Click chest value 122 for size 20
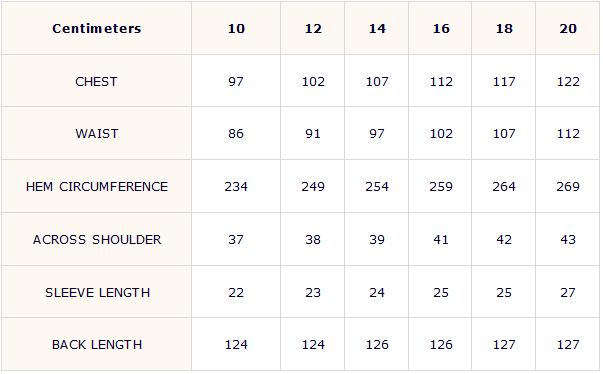Viewport: 603px width, 374px height. [x=568, y=81]
